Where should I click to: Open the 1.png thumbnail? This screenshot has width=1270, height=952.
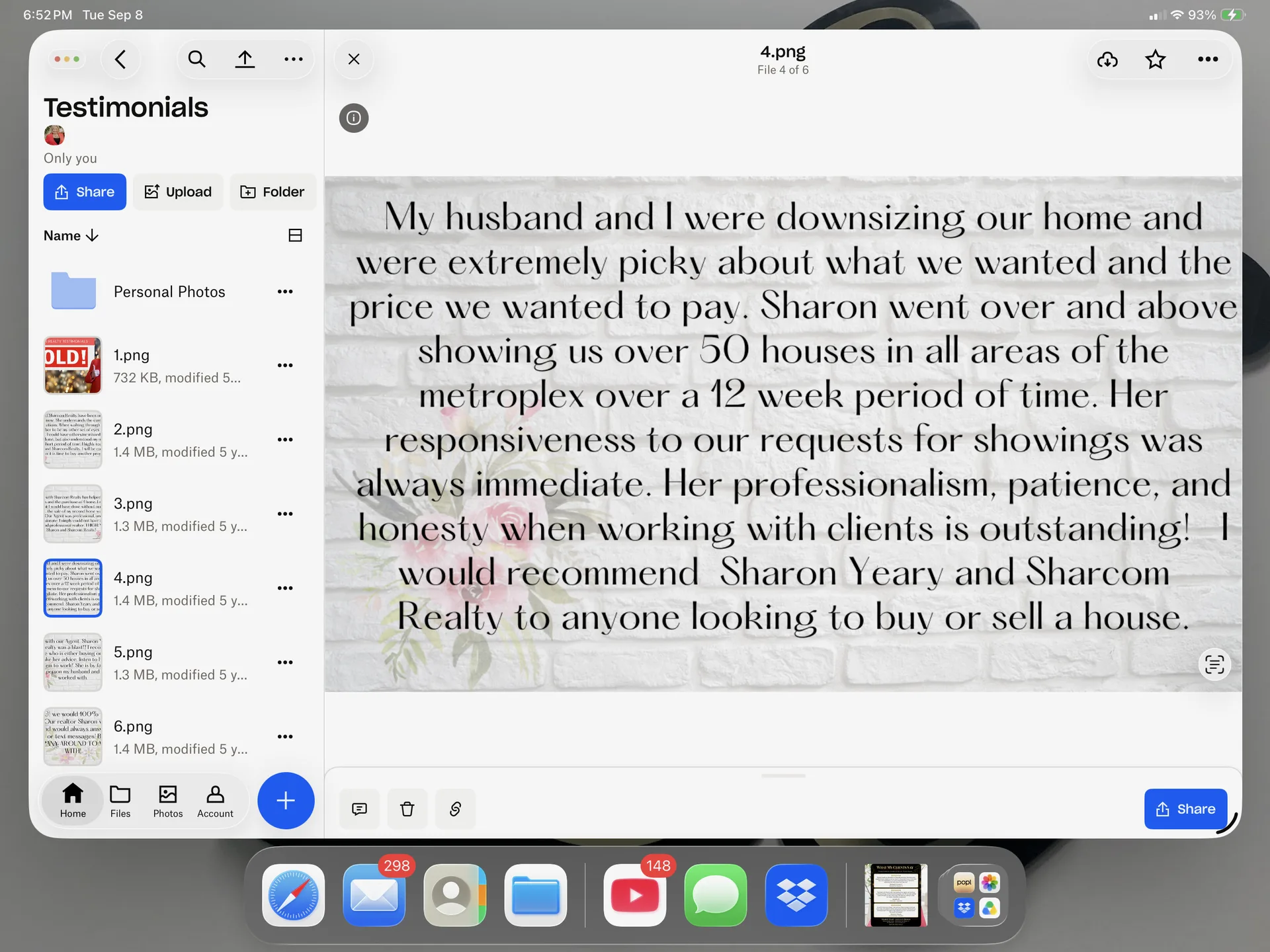click(x=73, y=366)
